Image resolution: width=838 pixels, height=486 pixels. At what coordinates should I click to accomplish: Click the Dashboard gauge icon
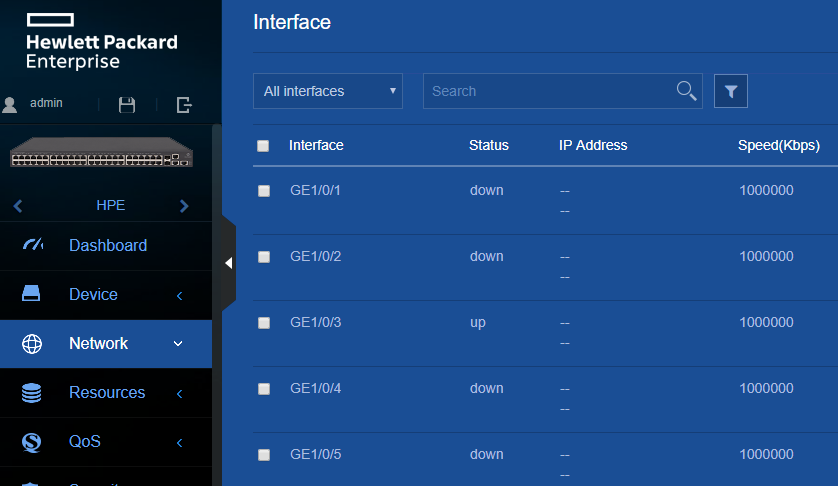pyautogui.click(x=33, y=245)
